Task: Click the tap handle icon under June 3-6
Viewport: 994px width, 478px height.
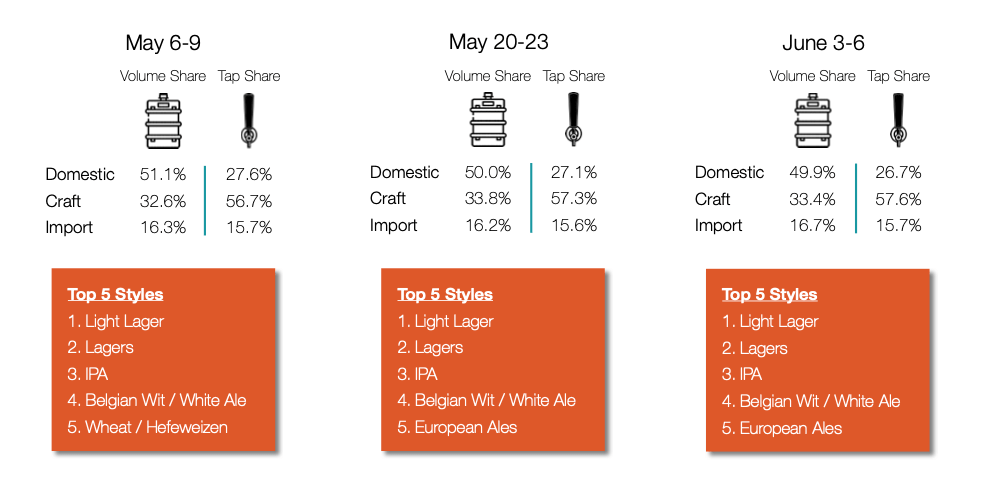Action: [898, 119]
